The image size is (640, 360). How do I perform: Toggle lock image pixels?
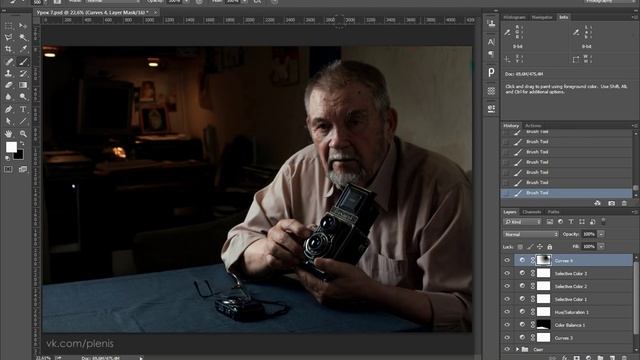530,247
